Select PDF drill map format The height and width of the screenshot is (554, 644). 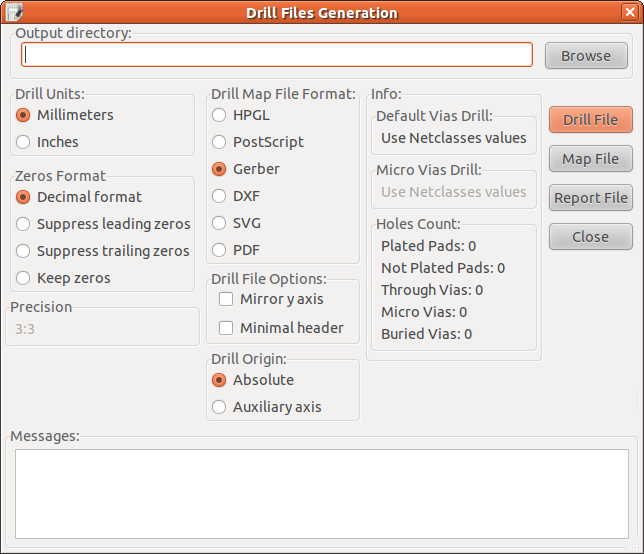(x=219, y=250)
